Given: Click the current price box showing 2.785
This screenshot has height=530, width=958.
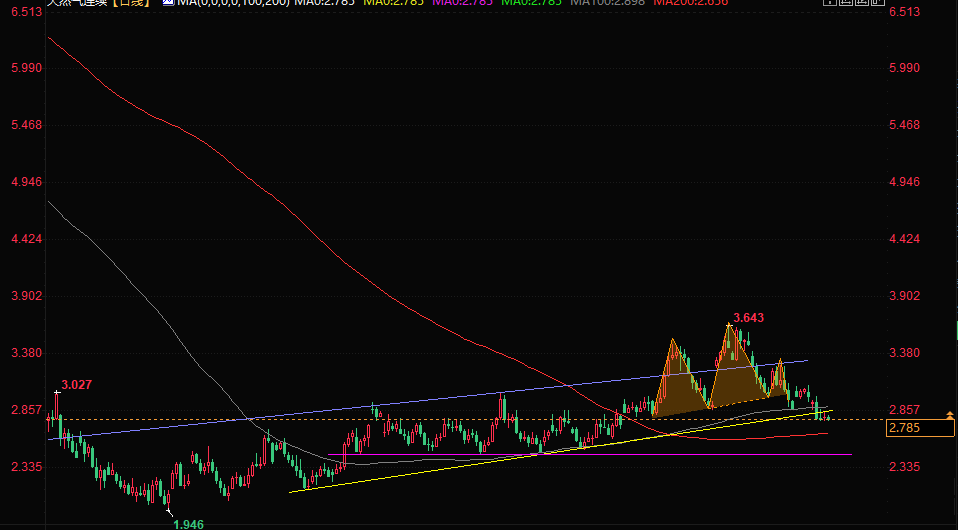Looking at the screenshot, I should point(920,428).
